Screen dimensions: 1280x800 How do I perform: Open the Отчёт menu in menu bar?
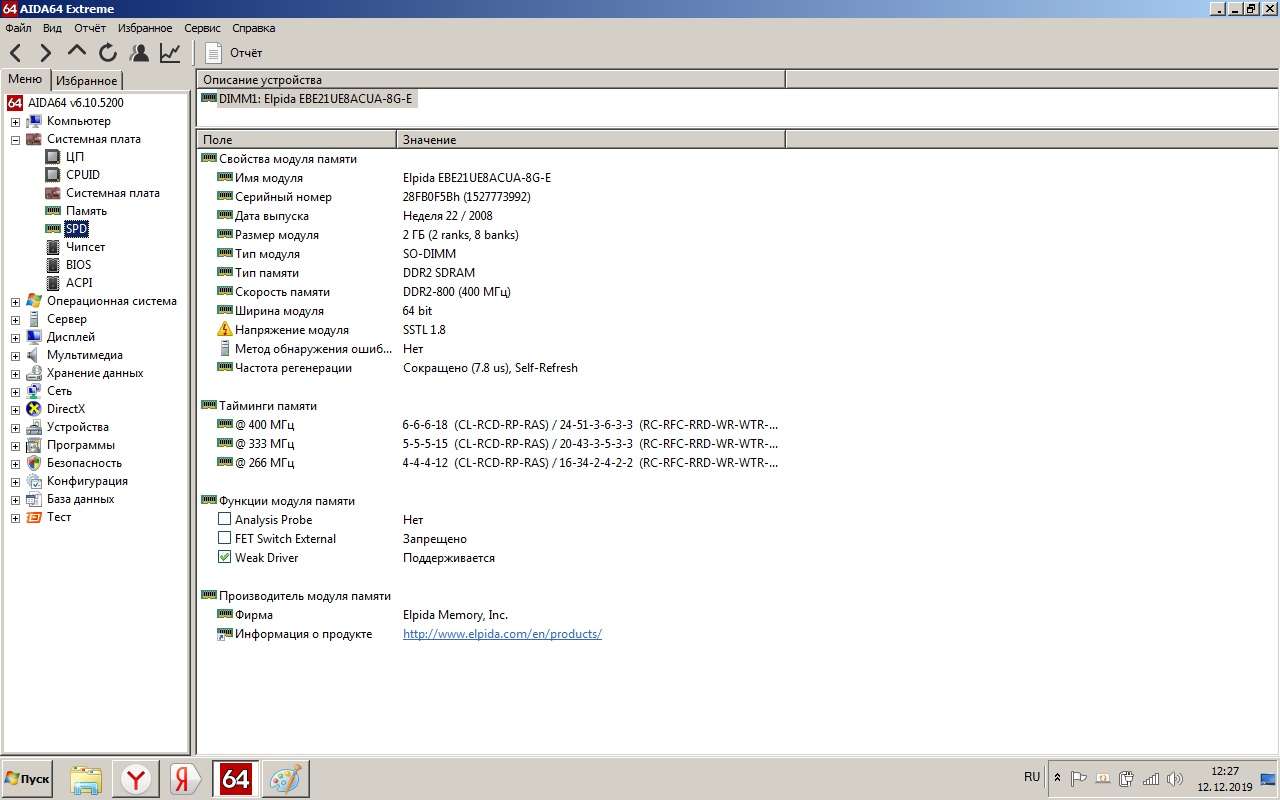(x=89, y=28)
